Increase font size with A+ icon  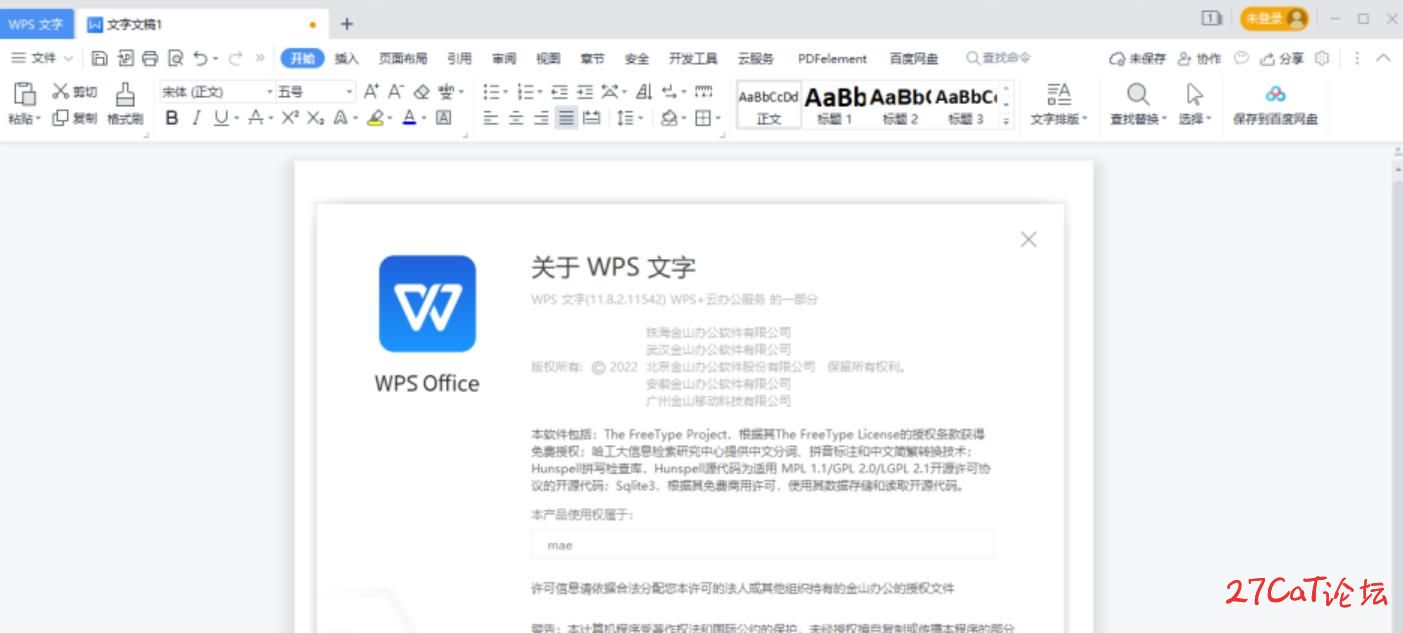[x=371, y=91]
